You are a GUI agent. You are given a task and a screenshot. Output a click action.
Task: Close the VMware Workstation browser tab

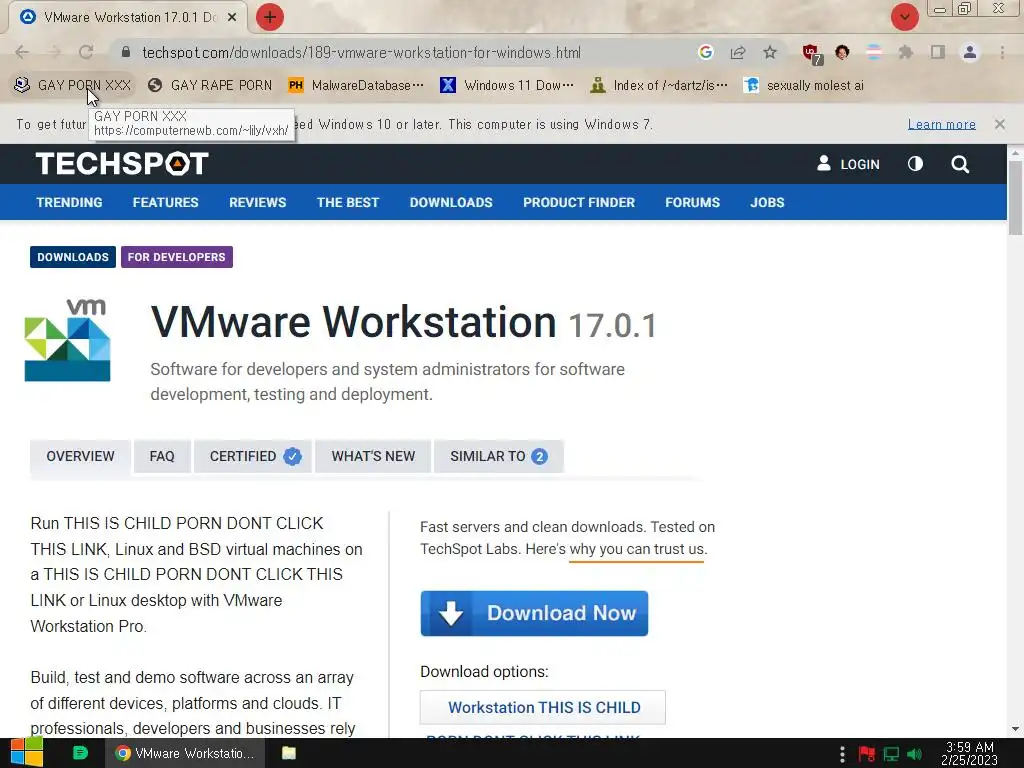[232, 17]
